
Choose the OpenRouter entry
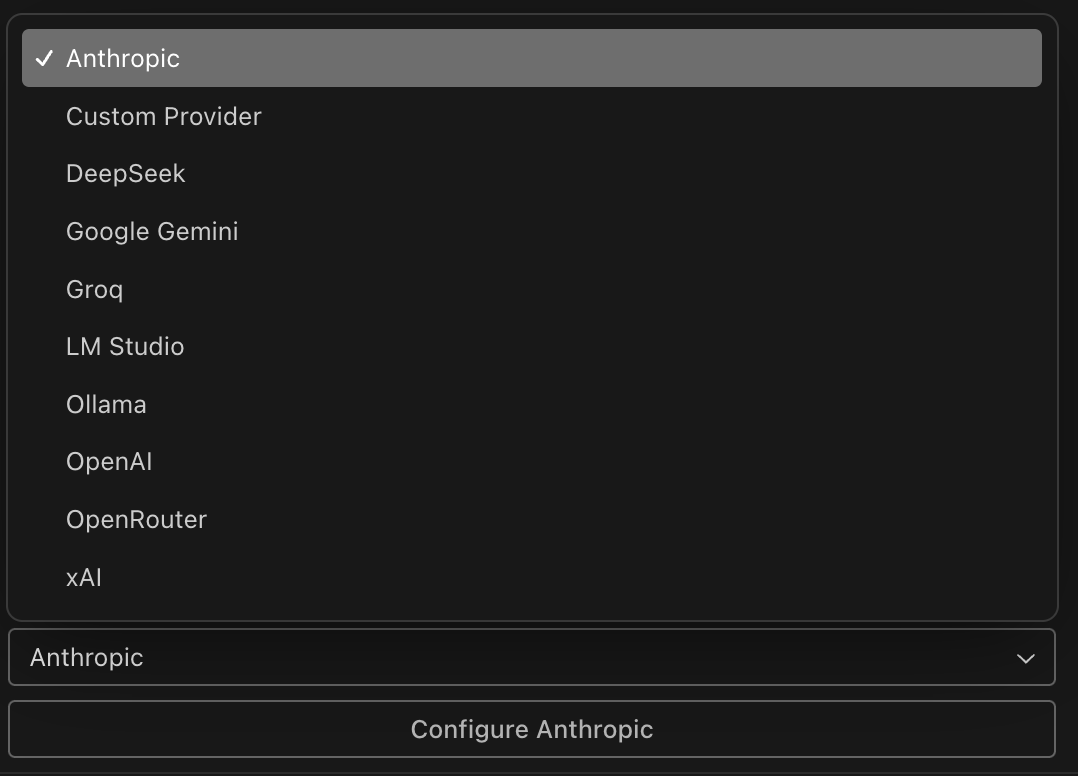point(531,520)
